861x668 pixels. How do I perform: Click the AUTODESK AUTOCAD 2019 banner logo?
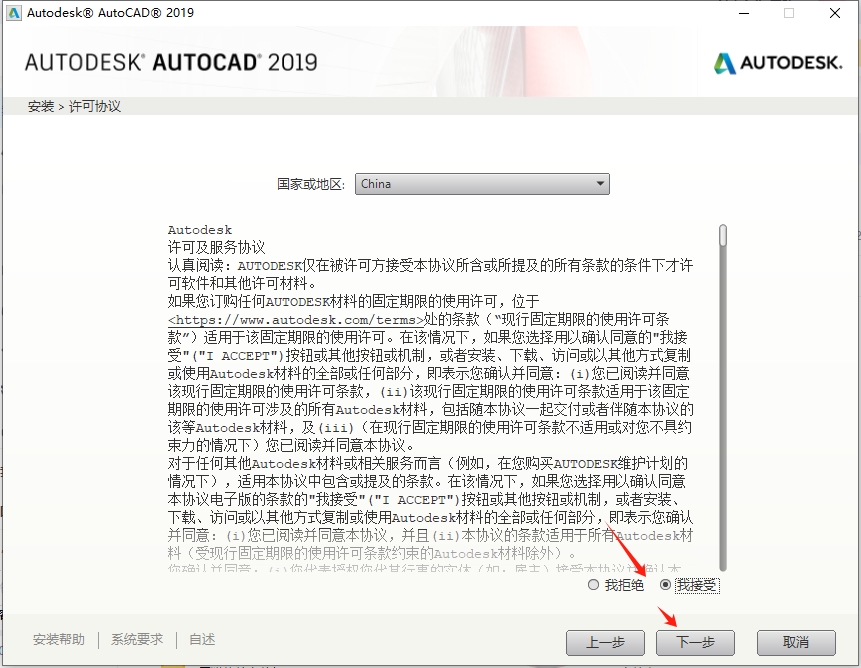171,60
